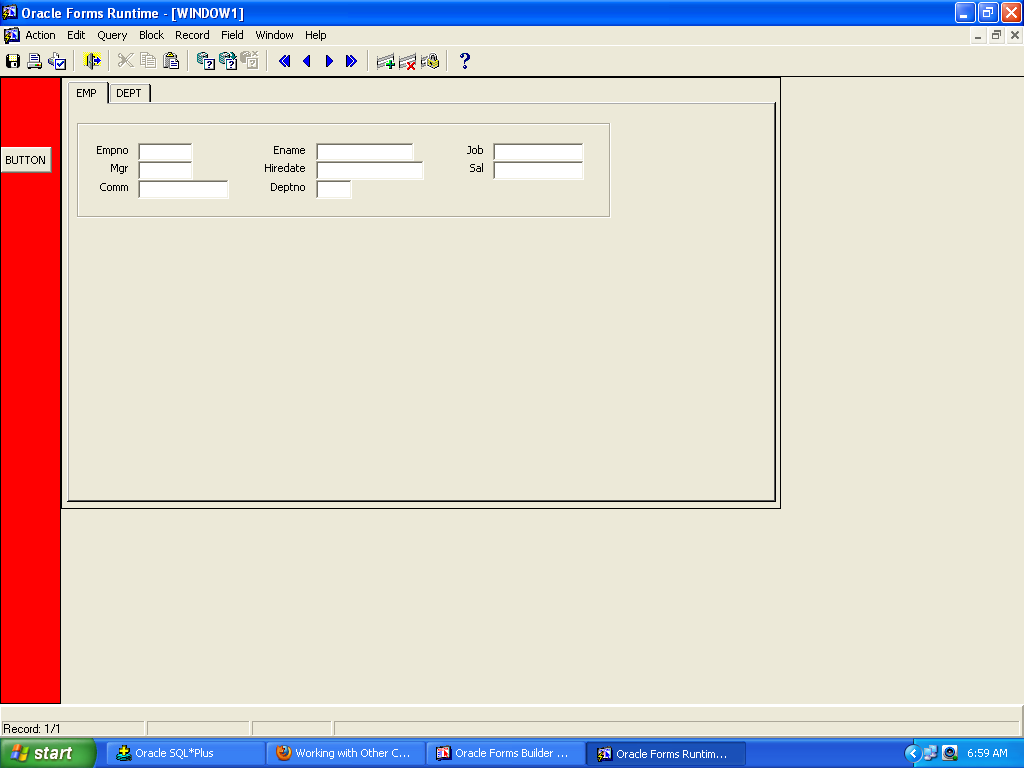Viewport: 1024px width, 768px height.
Task: Focus the Hiredate text field
Action: point(369,170)
